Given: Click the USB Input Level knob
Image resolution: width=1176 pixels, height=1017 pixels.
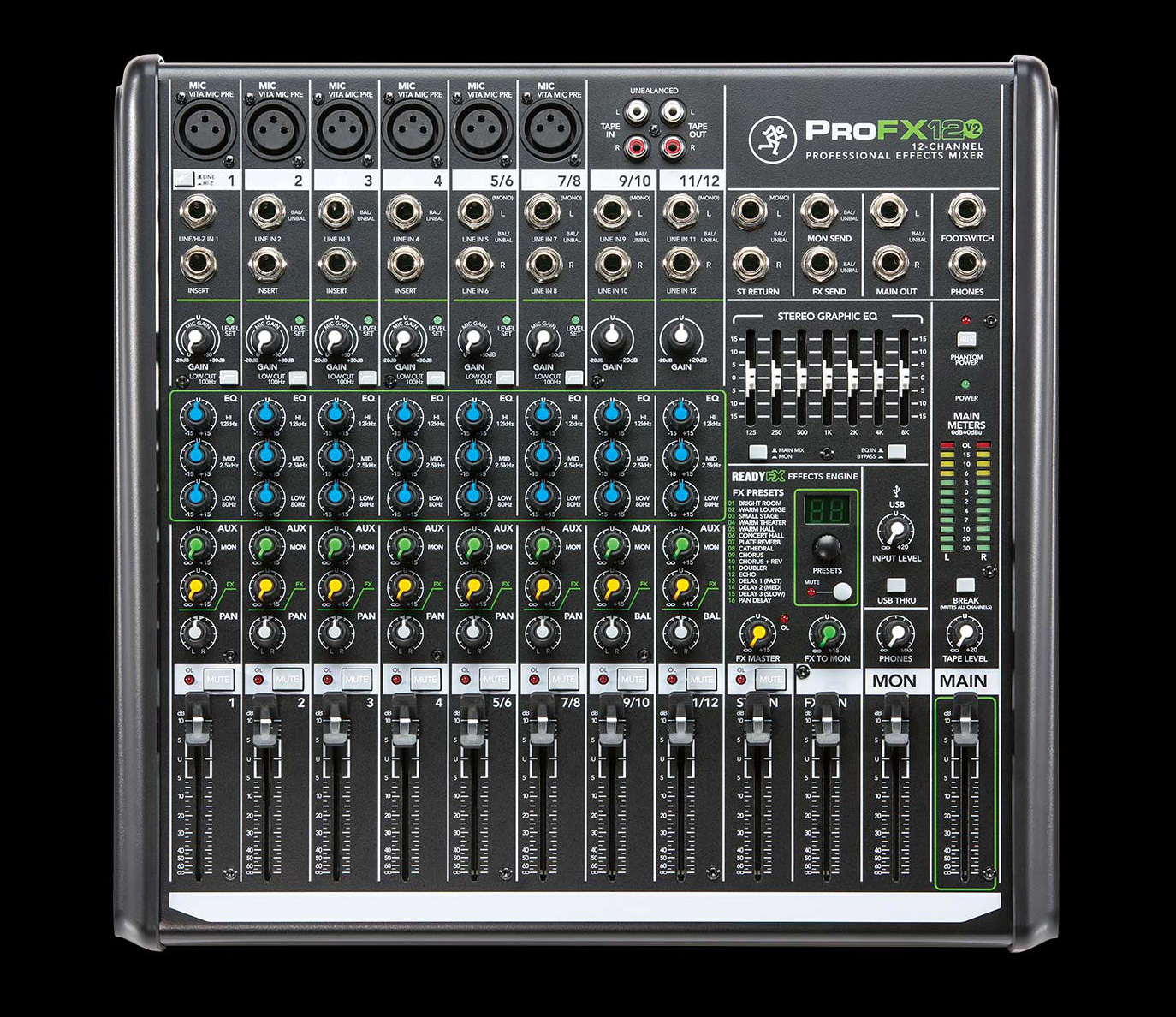Looking at the screenshot, I should click(896, 532).
